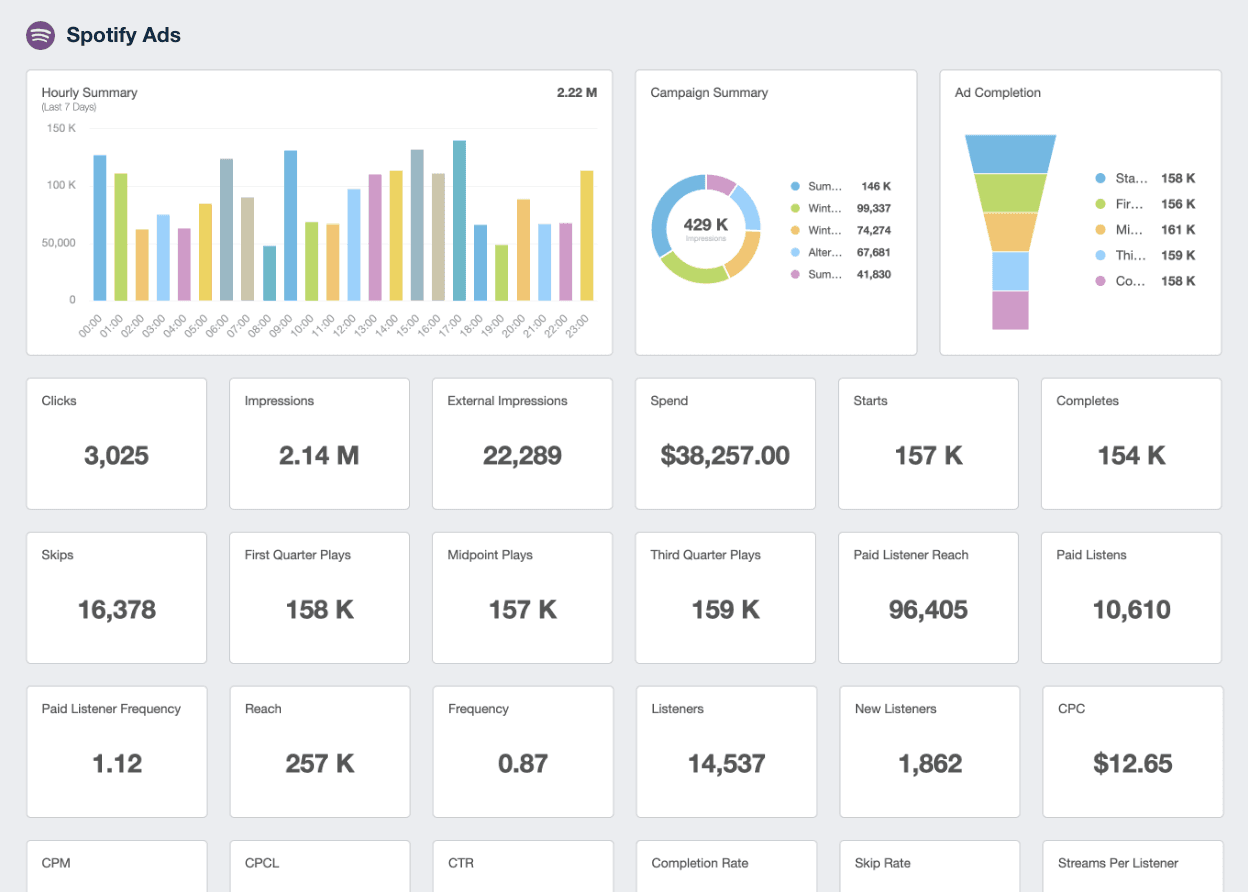Screen dimensions: 1248x892
Task: Toggle the green campaign series showing 99,337
Action: tap(796, 208)
